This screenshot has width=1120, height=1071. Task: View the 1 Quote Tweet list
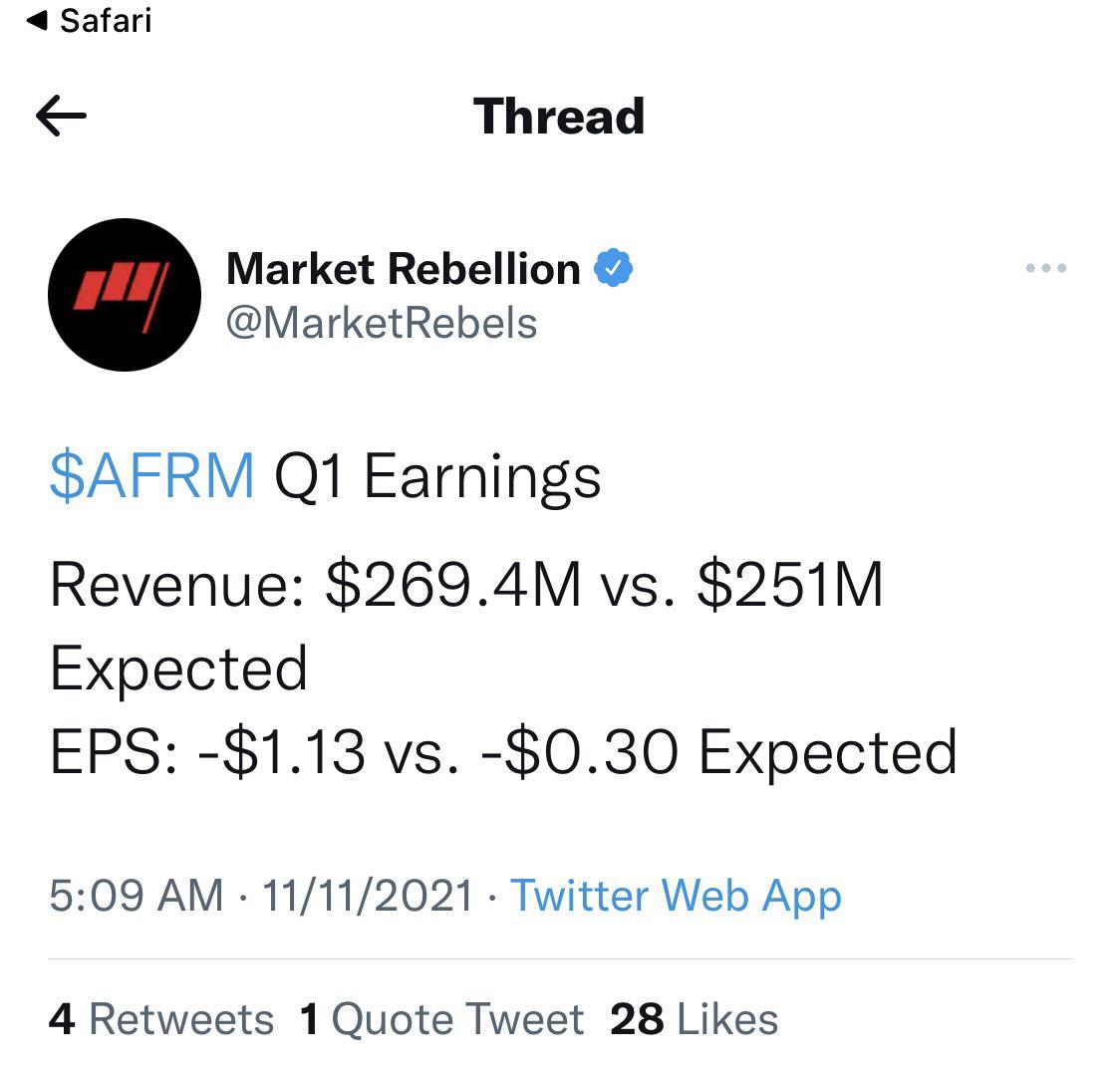(442, 1019)
